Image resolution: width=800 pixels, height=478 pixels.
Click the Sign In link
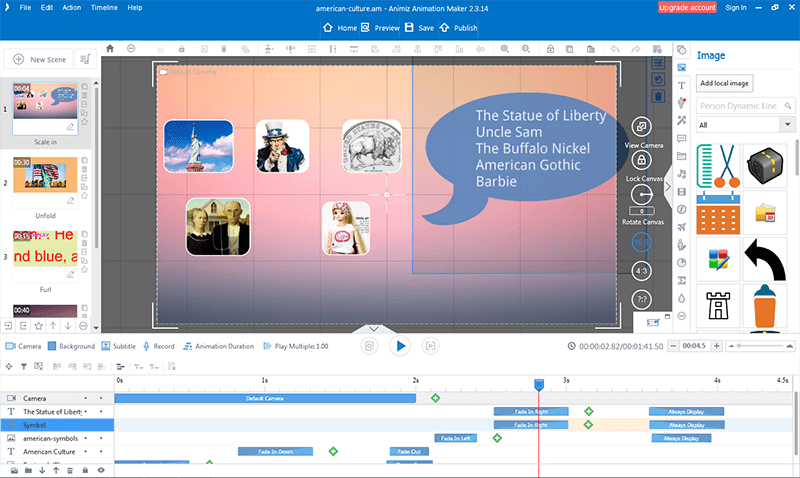[736, 8]
